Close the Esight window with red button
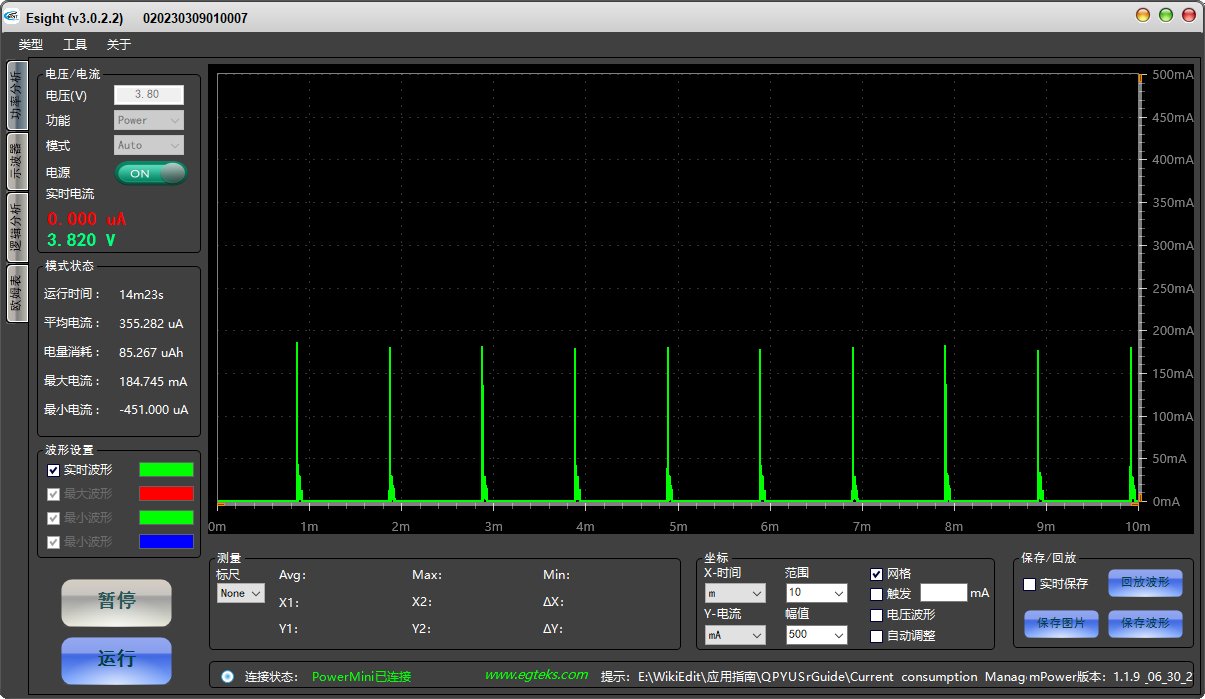 point(1189,15)
